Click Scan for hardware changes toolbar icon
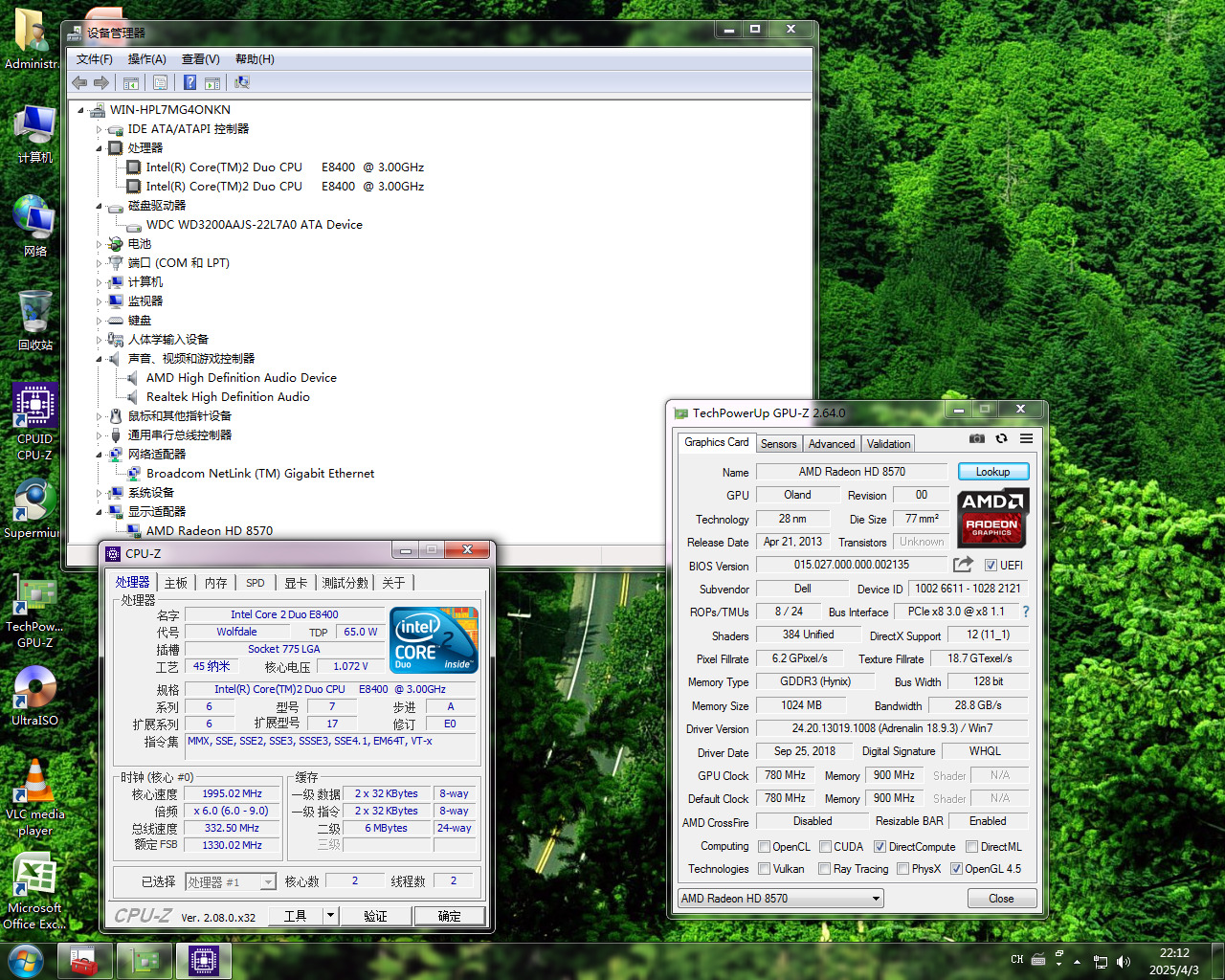 click(242, 83)
